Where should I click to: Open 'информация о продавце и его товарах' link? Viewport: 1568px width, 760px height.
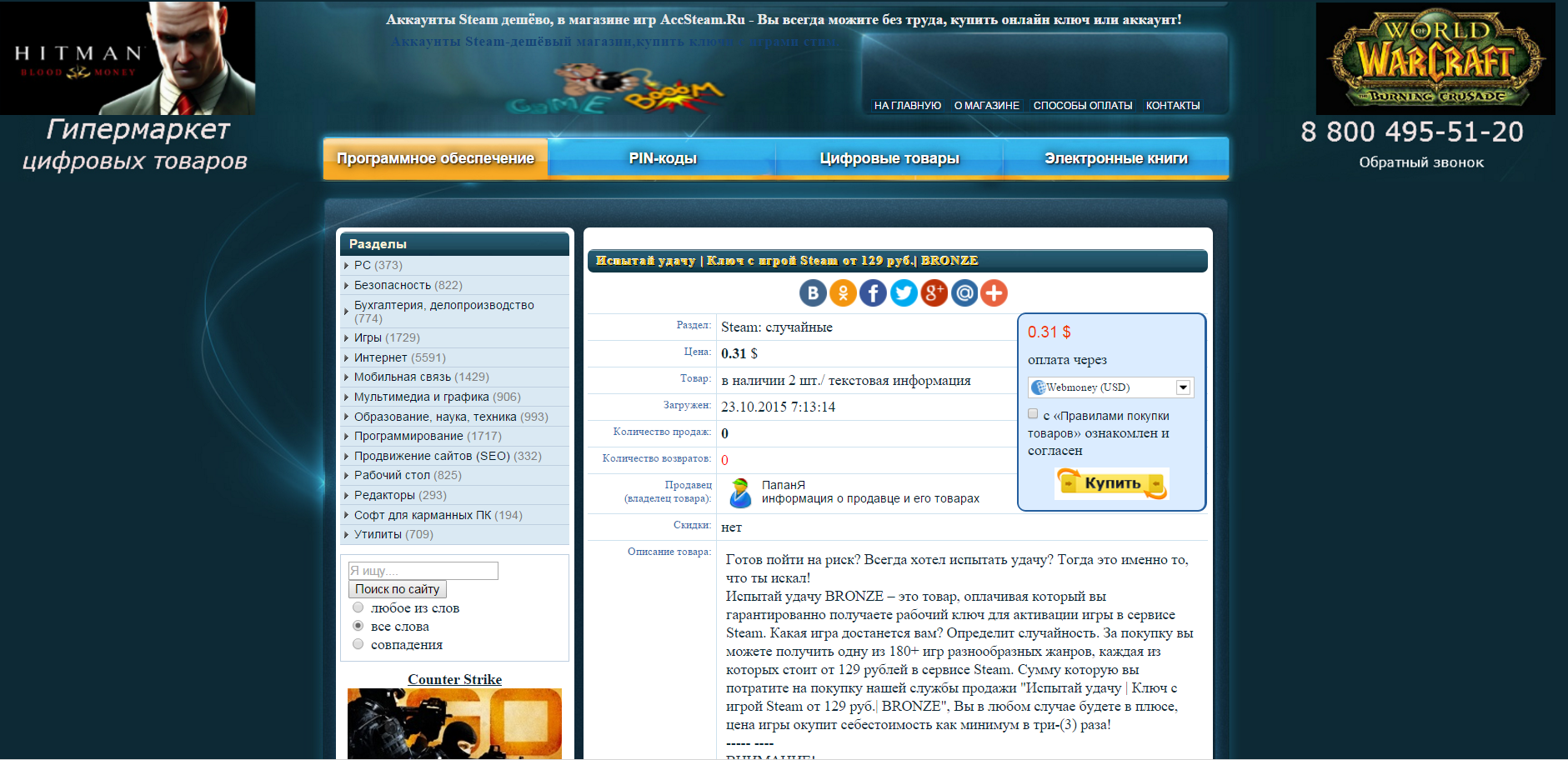[870, 498]
